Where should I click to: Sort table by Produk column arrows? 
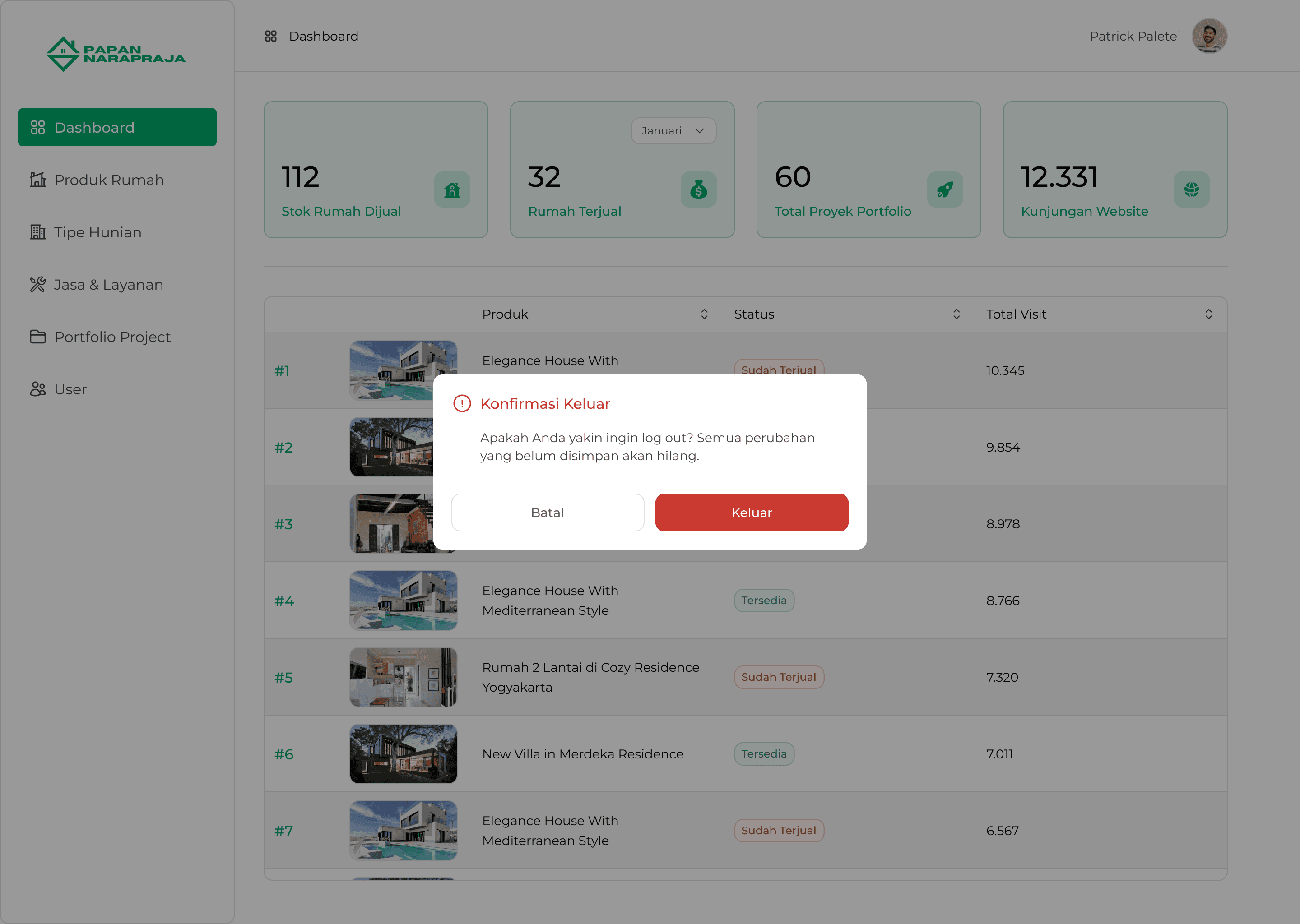pos(704,314)
